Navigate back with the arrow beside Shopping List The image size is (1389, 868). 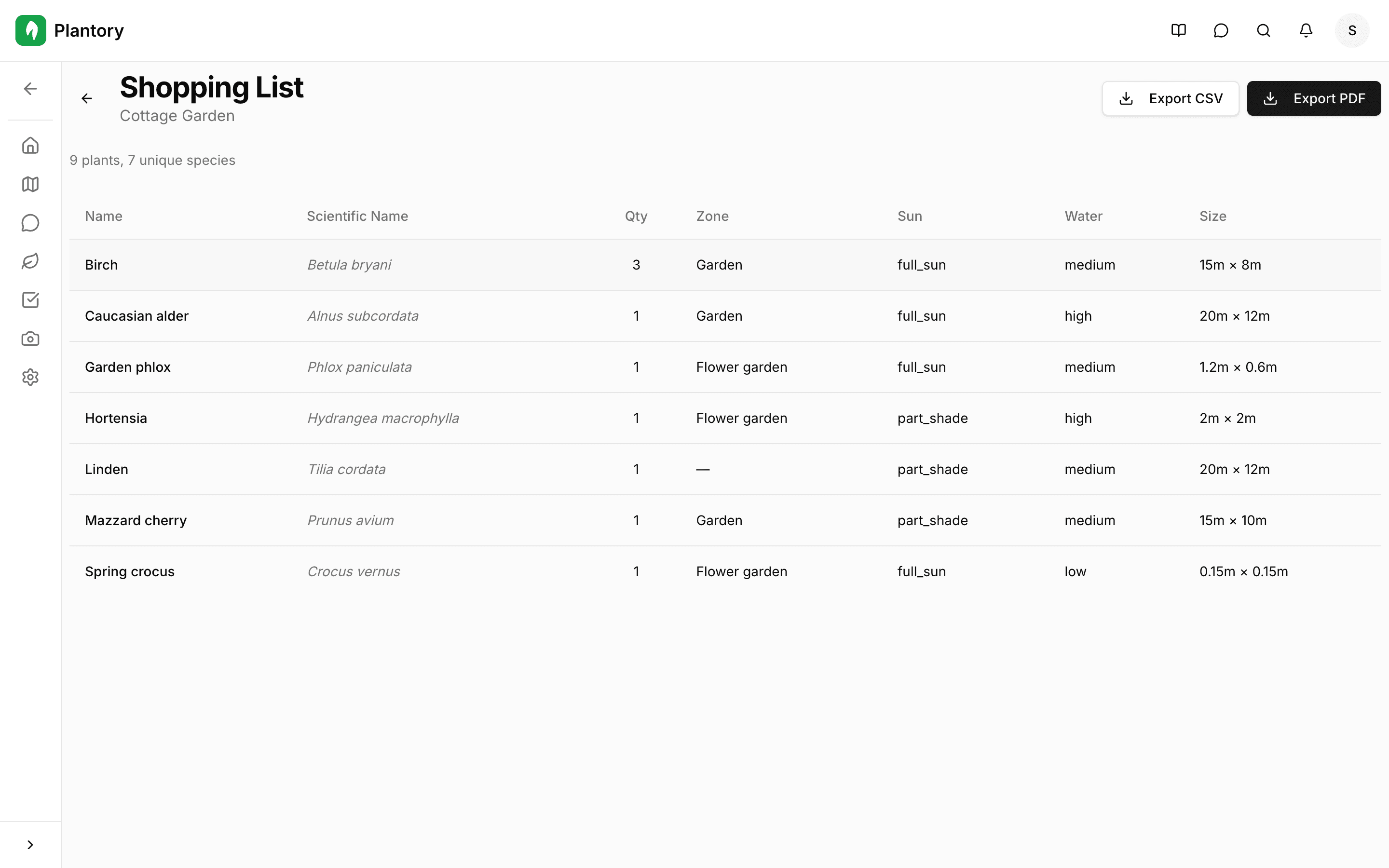coord(87,98)
